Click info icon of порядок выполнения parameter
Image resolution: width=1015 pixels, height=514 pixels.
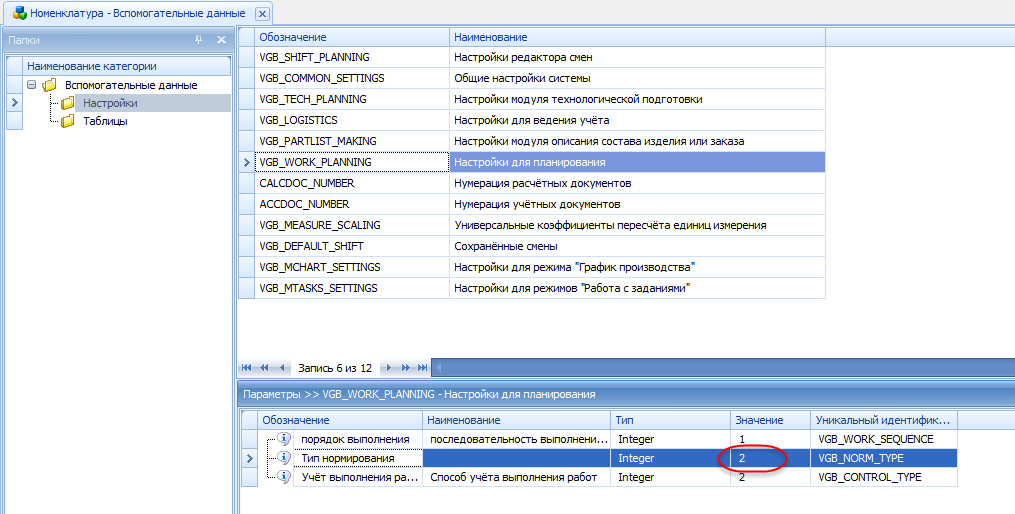(x=284, y=439)
